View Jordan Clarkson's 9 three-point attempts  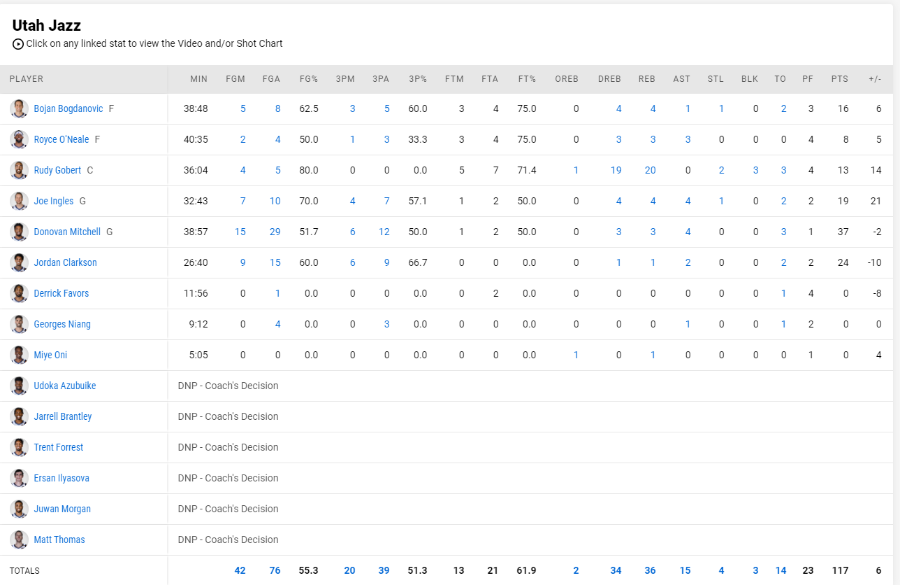[386, 262]
